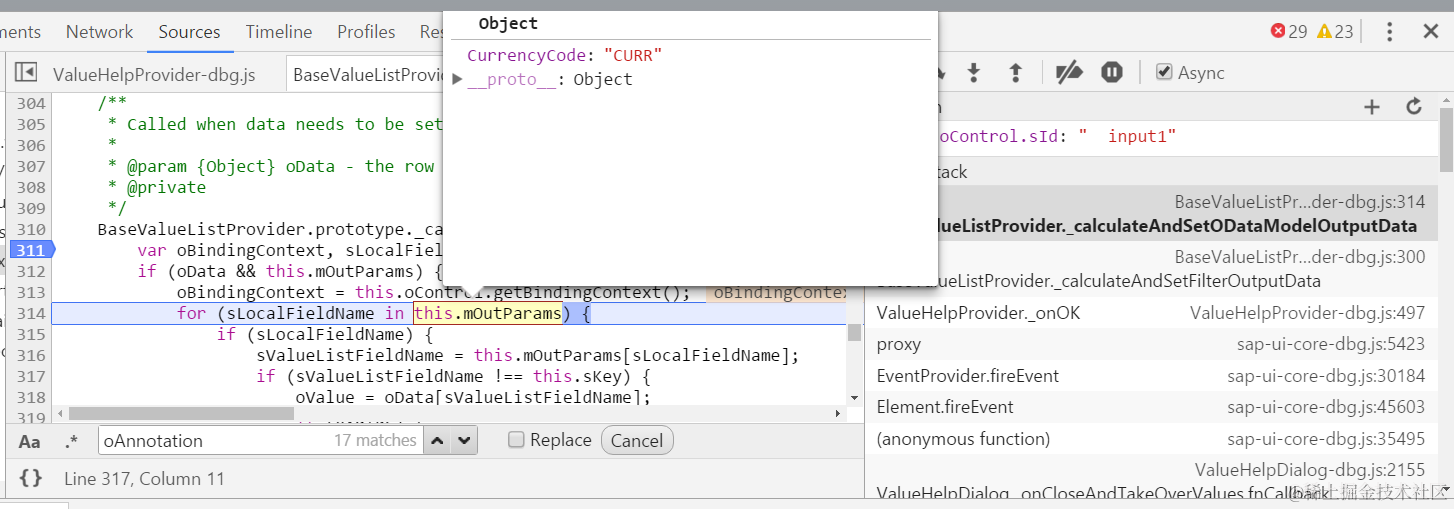Image resolution: width=1454 pixels, height=509 pixels.
Task: Click this.mOutParams highlighted in line 314
Action: coord(487,314)
